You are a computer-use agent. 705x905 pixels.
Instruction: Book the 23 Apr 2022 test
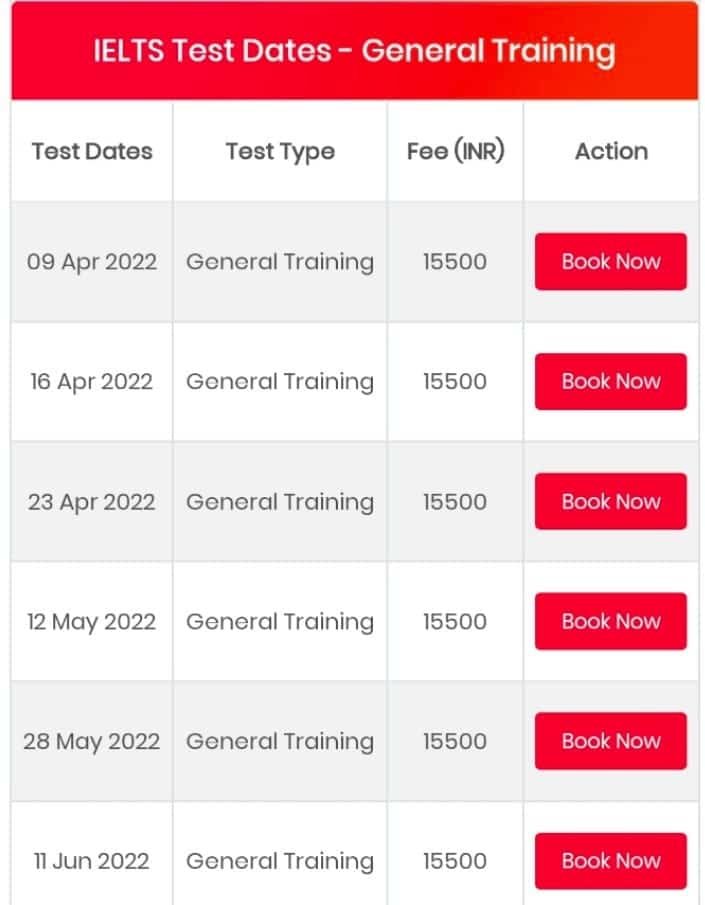click(x=610, y=501)
